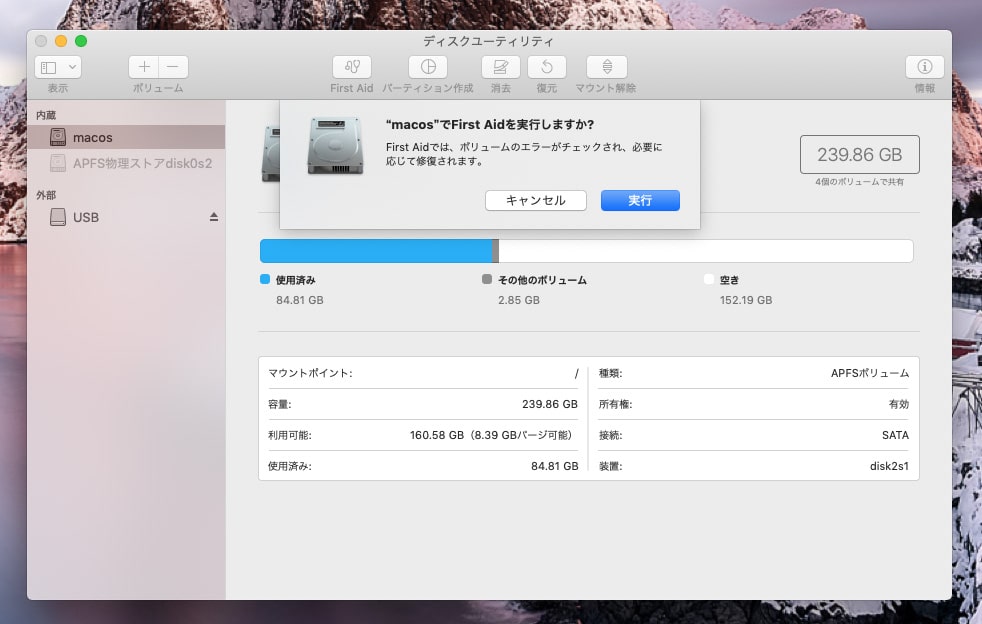
Task: Select the macos volume in the sidebar
Action: tap(93, 137)
